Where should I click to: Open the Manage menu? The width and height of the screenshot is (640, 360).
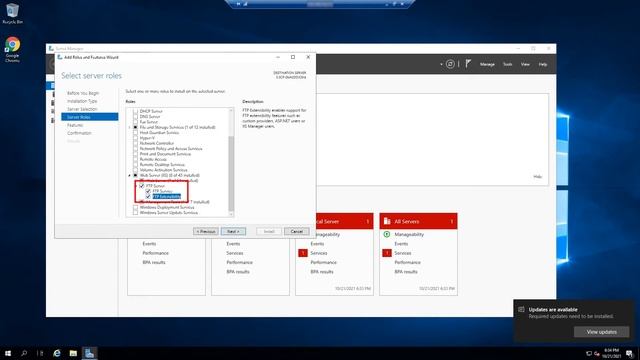pyautogui.click(x=487, y=64)
